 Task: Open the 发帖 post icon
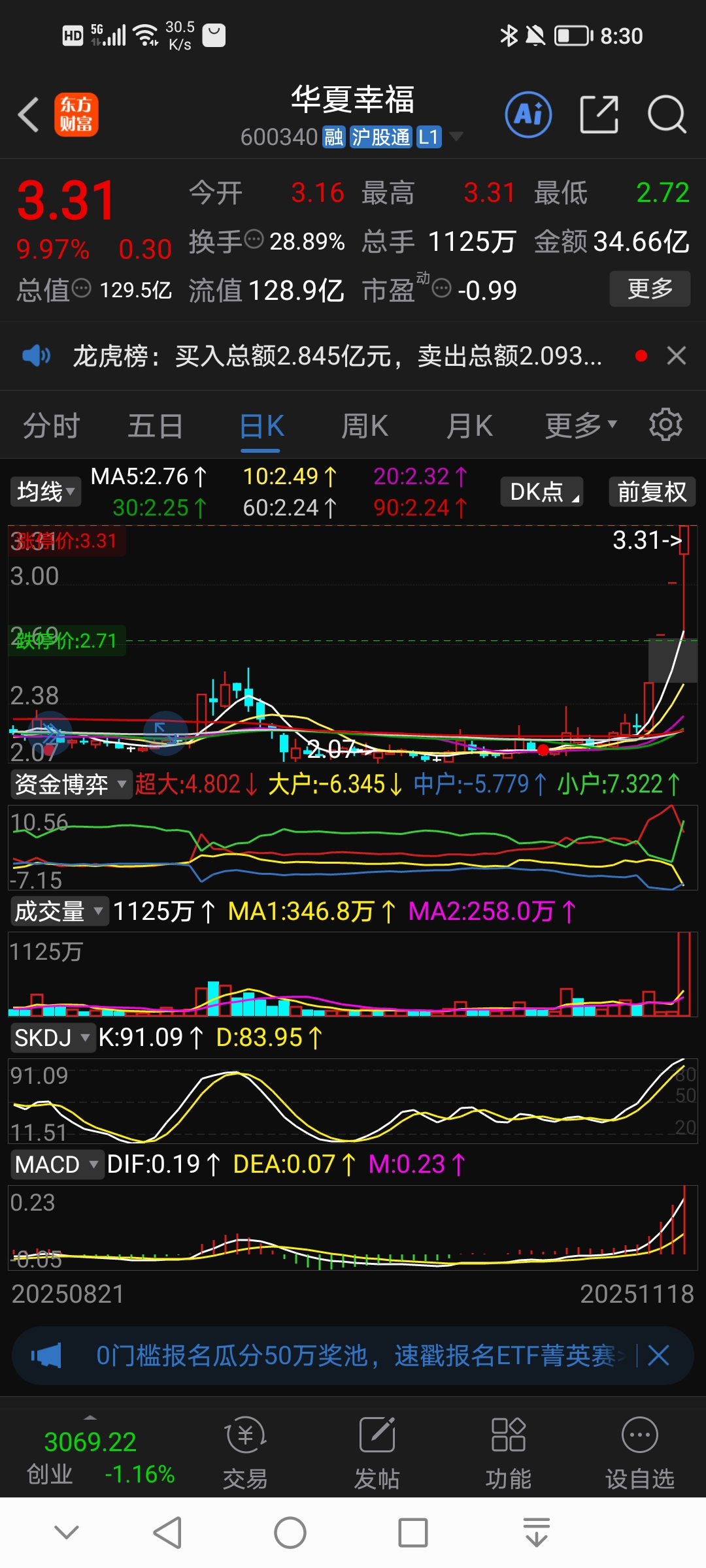point(377,1435)
